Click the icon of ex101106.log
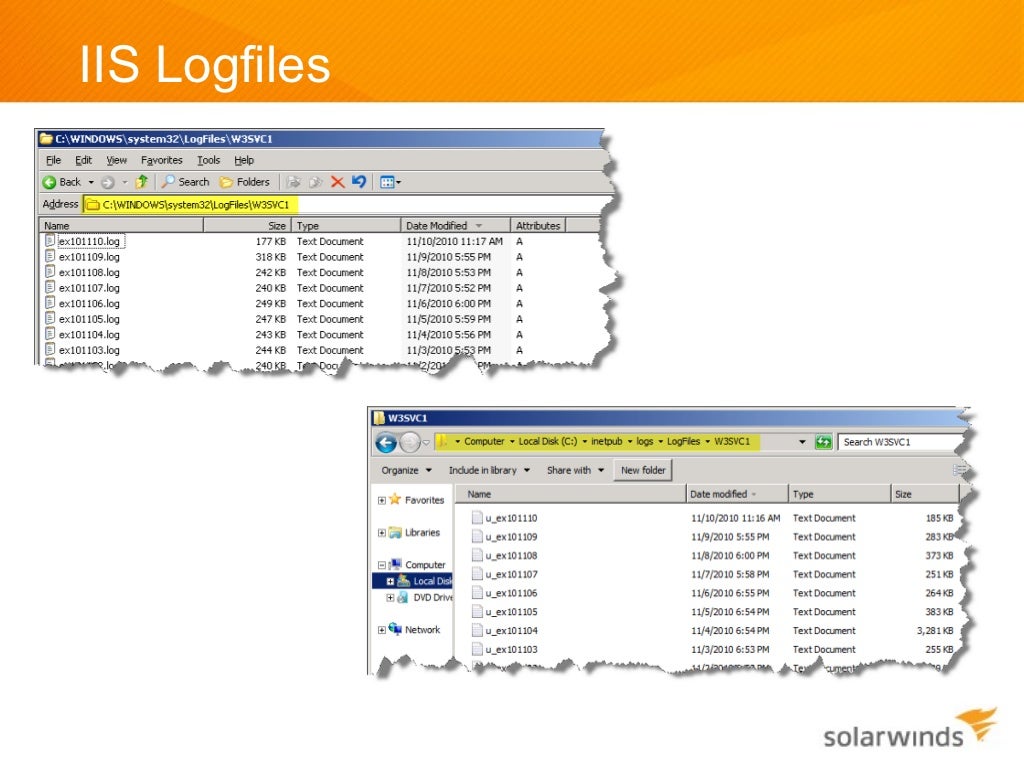 tap(50, 303)
